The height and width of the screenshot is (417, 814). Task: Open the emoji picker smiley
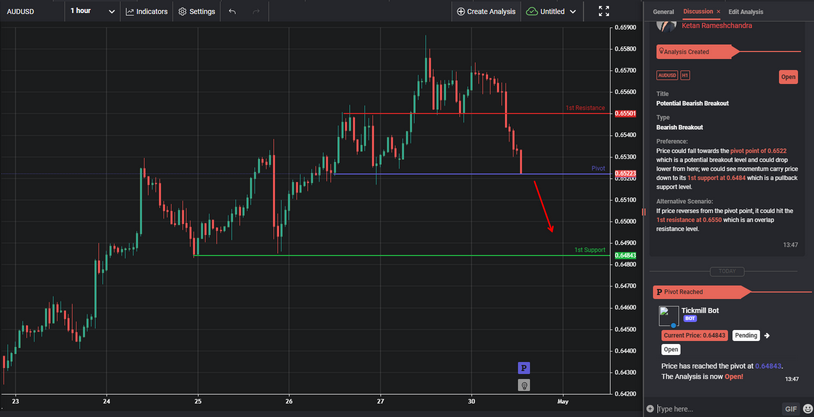tap(807, 409)
